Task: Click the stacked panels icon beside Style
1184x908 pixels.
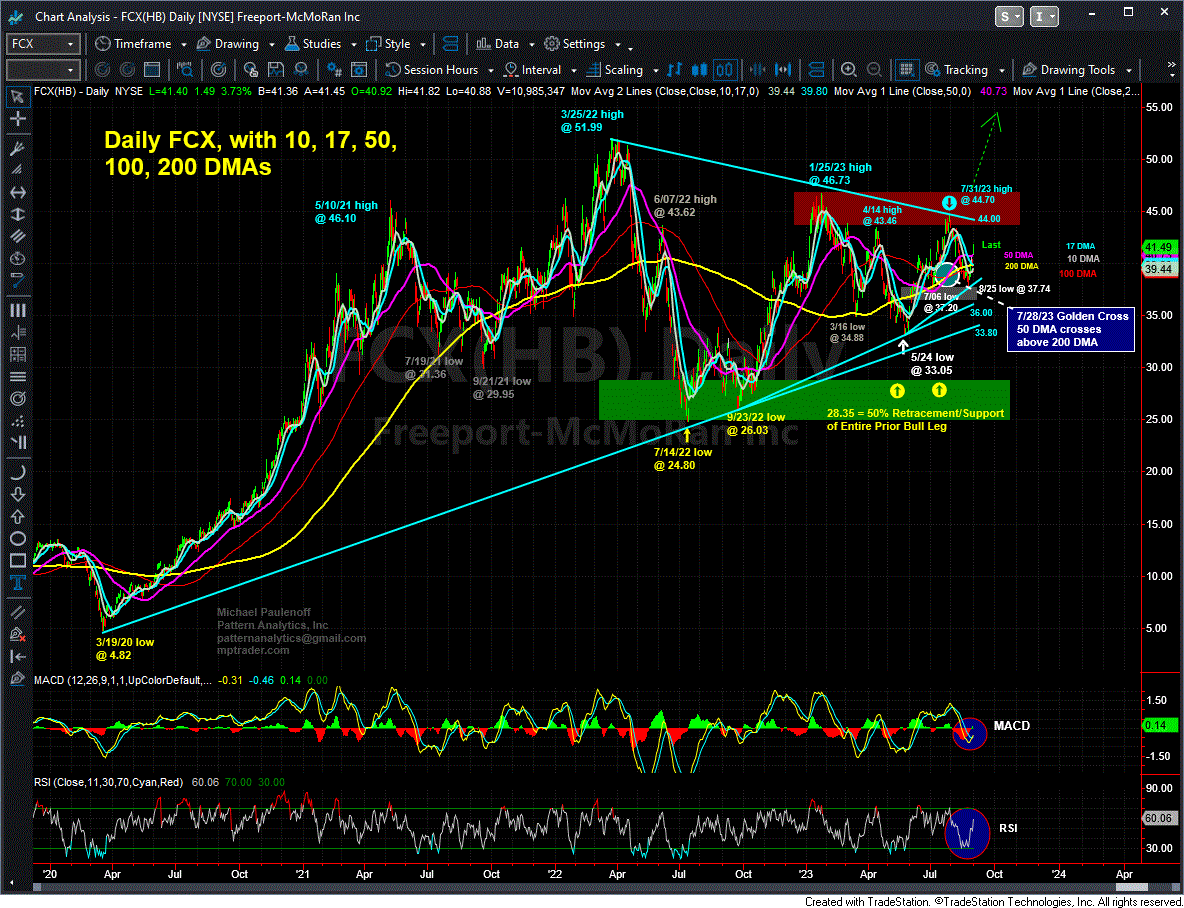Action: pyautogui.click(x=451, y=44)
